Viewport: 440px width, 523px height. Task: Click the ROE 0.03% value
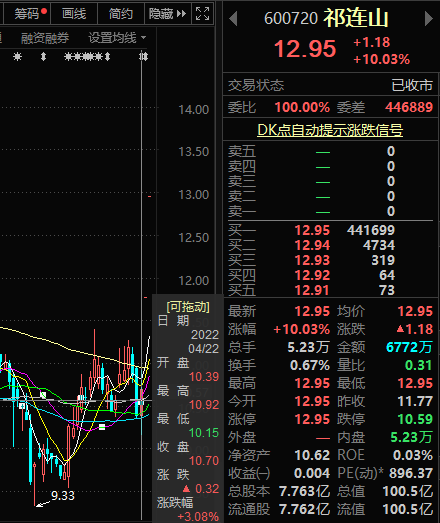(413, 455)
